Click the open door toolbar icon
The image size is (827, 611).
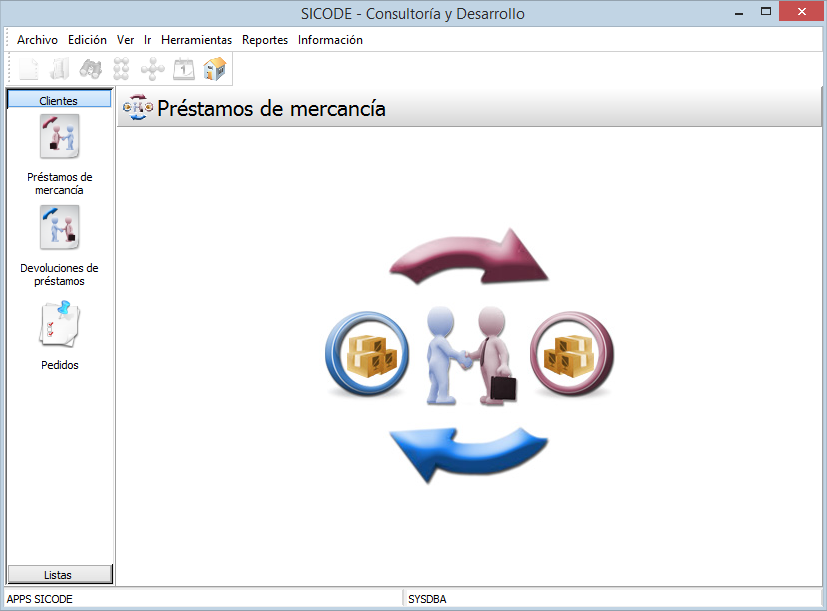pyautogui.click(x=60, y=69)
